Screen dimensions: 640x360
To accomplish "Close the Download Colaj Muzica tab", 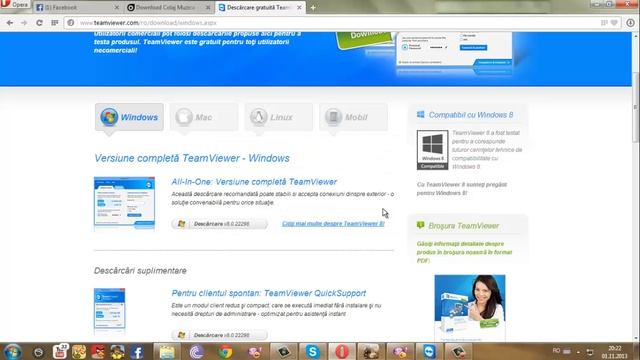I will point(208,7).
